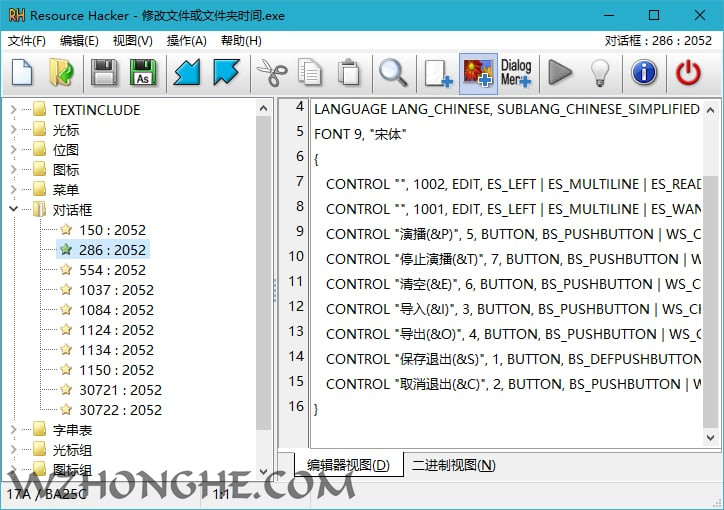
Task: Copy using the two-pages icon
Action: (309, 72)
